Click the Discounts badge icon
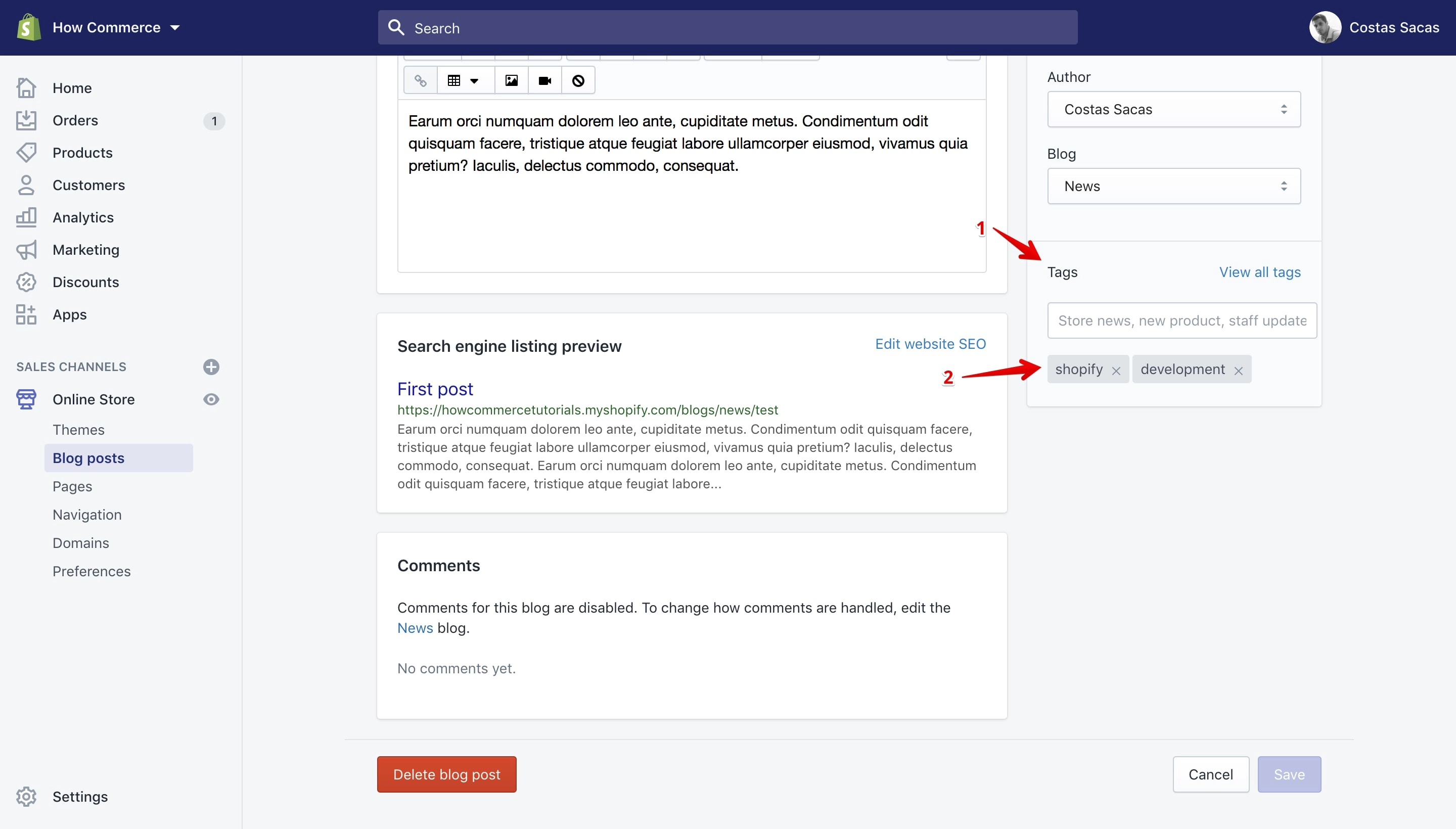 point(26,283)
